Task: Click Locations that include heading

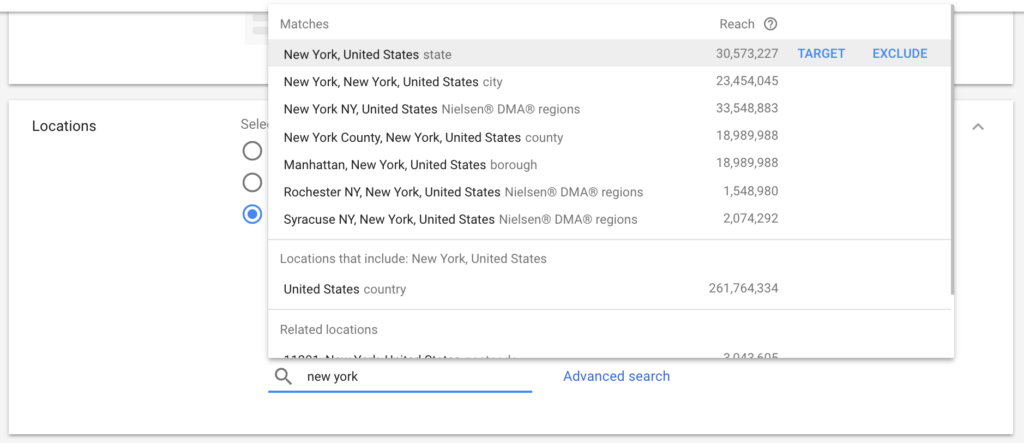Action: tap(413, 259)
